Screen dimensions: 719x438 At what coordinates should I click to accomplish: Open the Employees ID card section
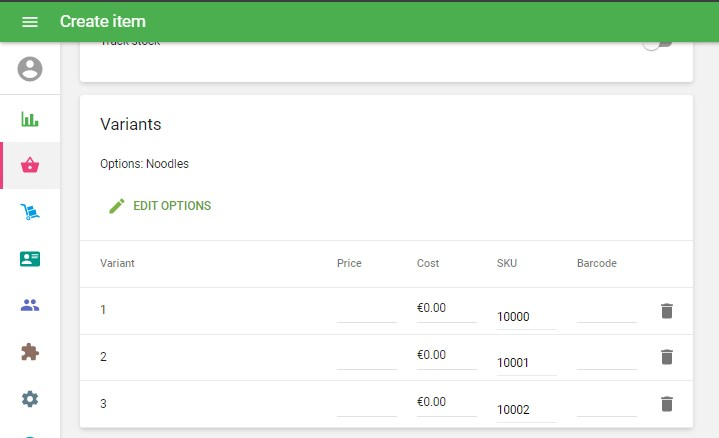[x=30, y=259]
